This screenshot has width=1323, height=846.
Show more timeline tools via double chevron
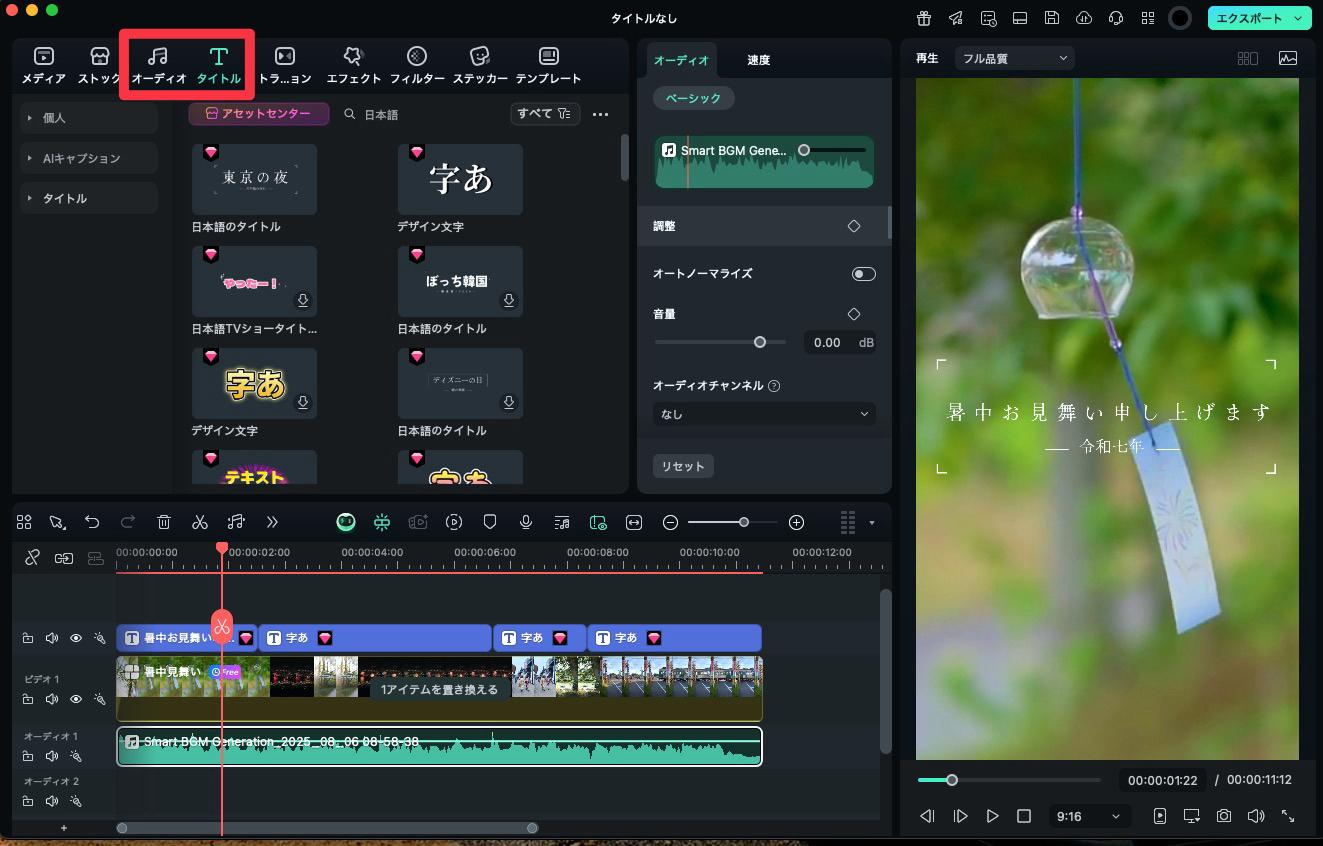(x=272, y=522)
